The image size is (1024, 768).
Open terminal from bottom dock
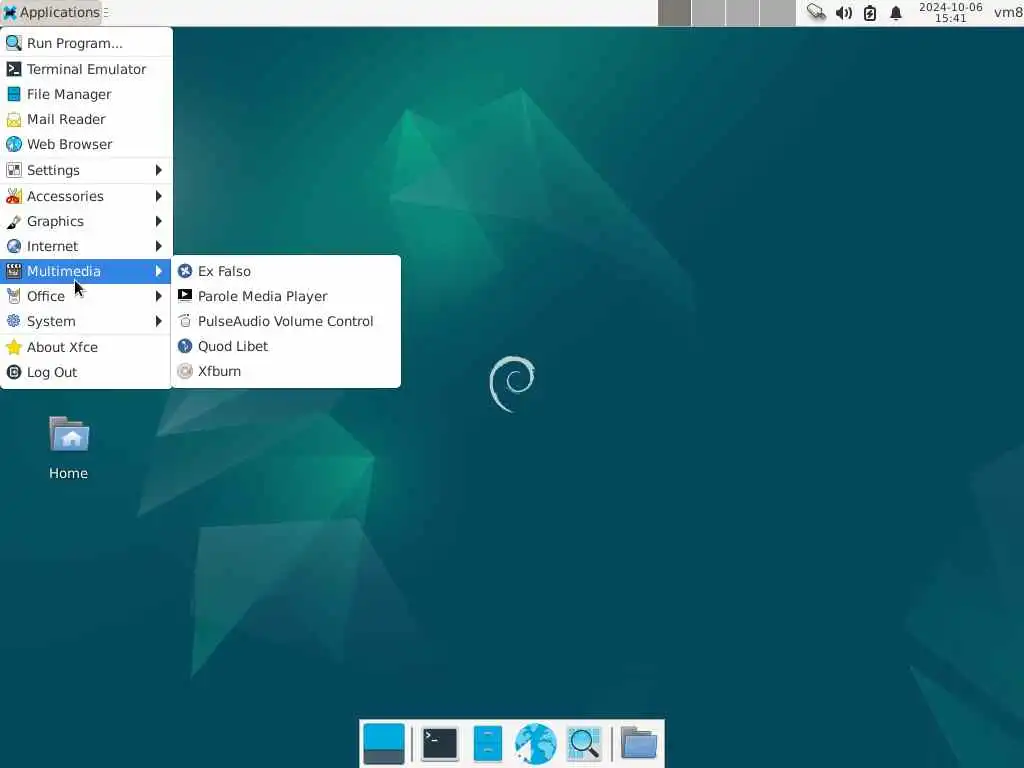click(x=440, y=744)
